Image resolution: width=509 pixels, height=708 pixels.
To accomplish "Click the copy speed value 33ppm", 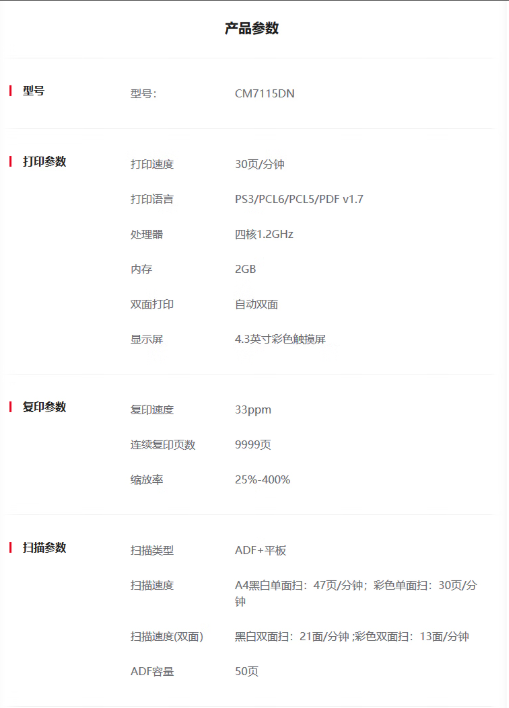I will click(x=253, y=410).
